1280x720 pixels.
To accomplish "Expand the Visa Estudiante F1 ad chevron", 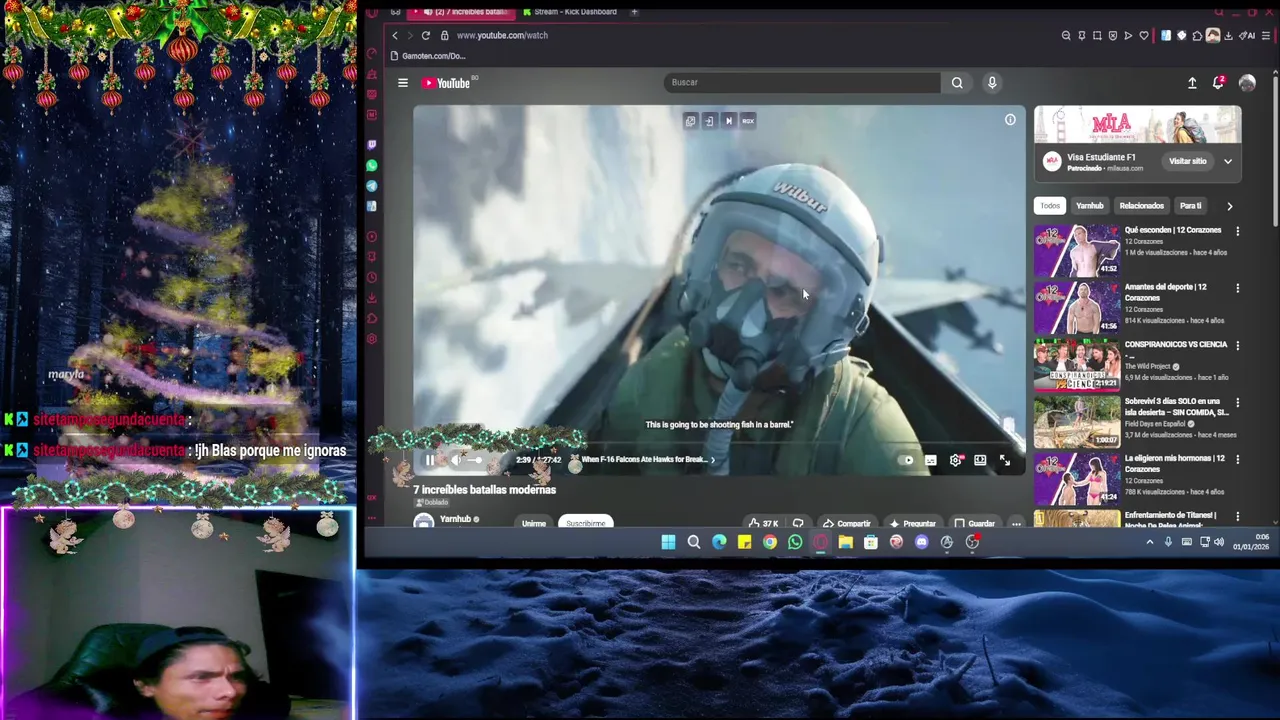I will pos(1228,161).
